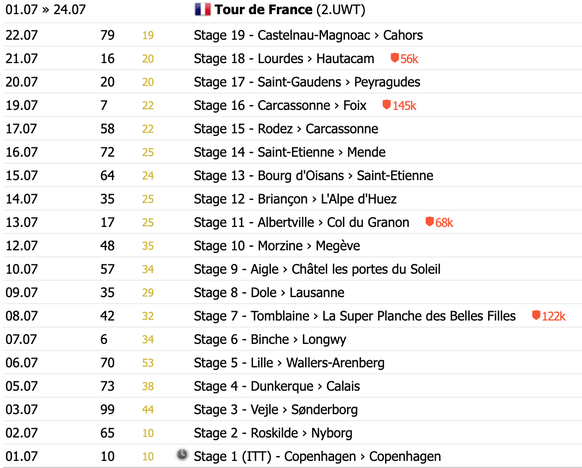Open the Tour de France race link

263,9
